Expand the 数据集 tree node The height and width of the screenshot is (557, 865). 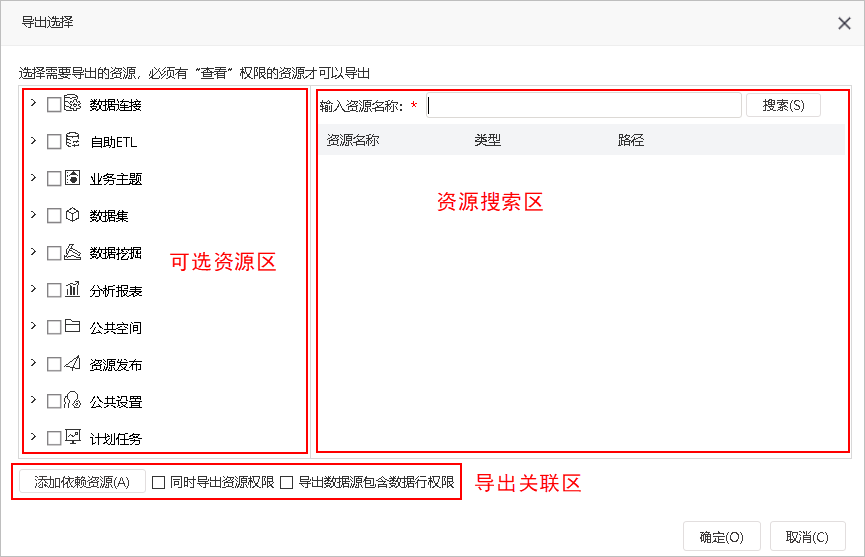pos(34,214)
